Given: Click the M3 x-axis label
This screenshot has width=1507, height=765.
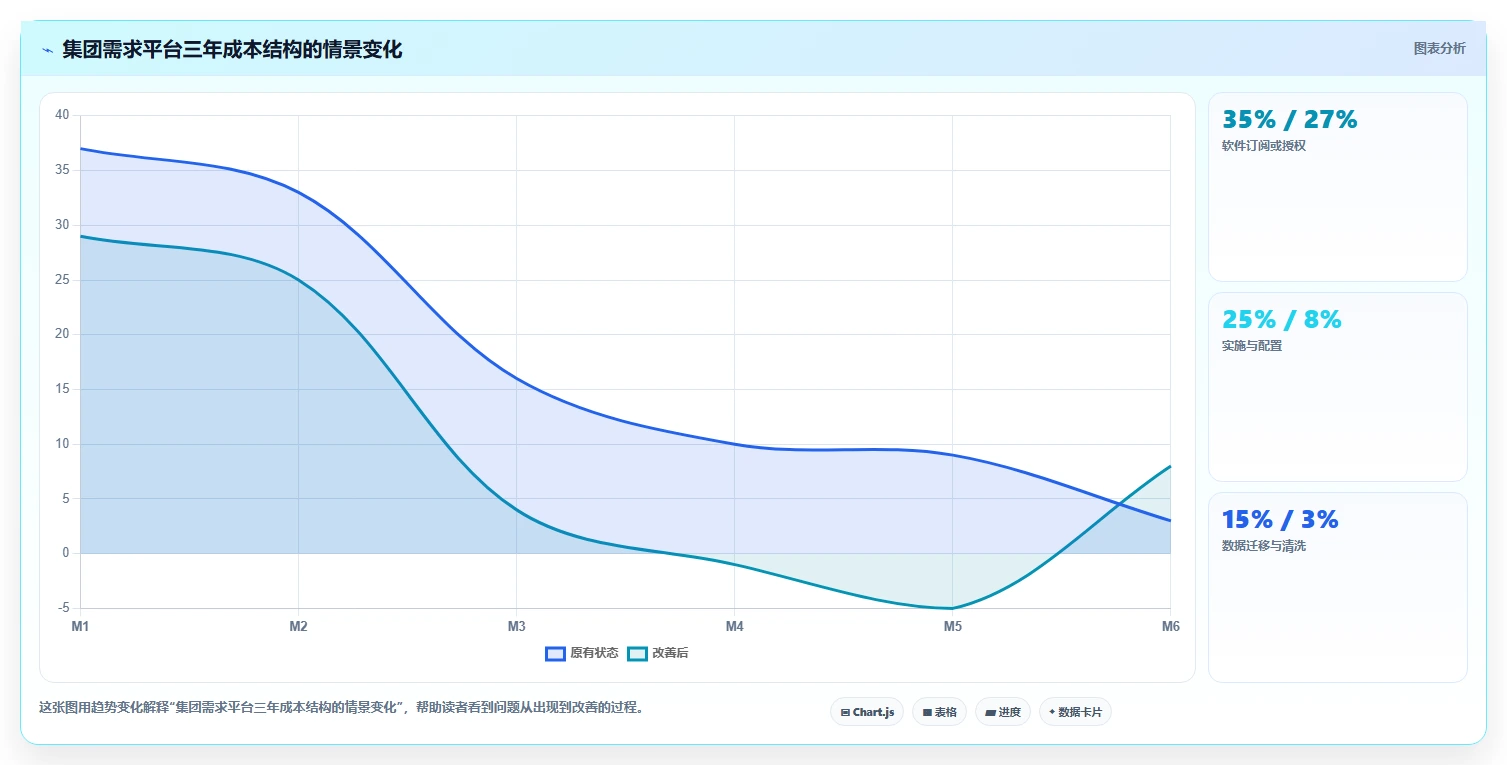Looking at the screenshot, I should pos(516,627).
